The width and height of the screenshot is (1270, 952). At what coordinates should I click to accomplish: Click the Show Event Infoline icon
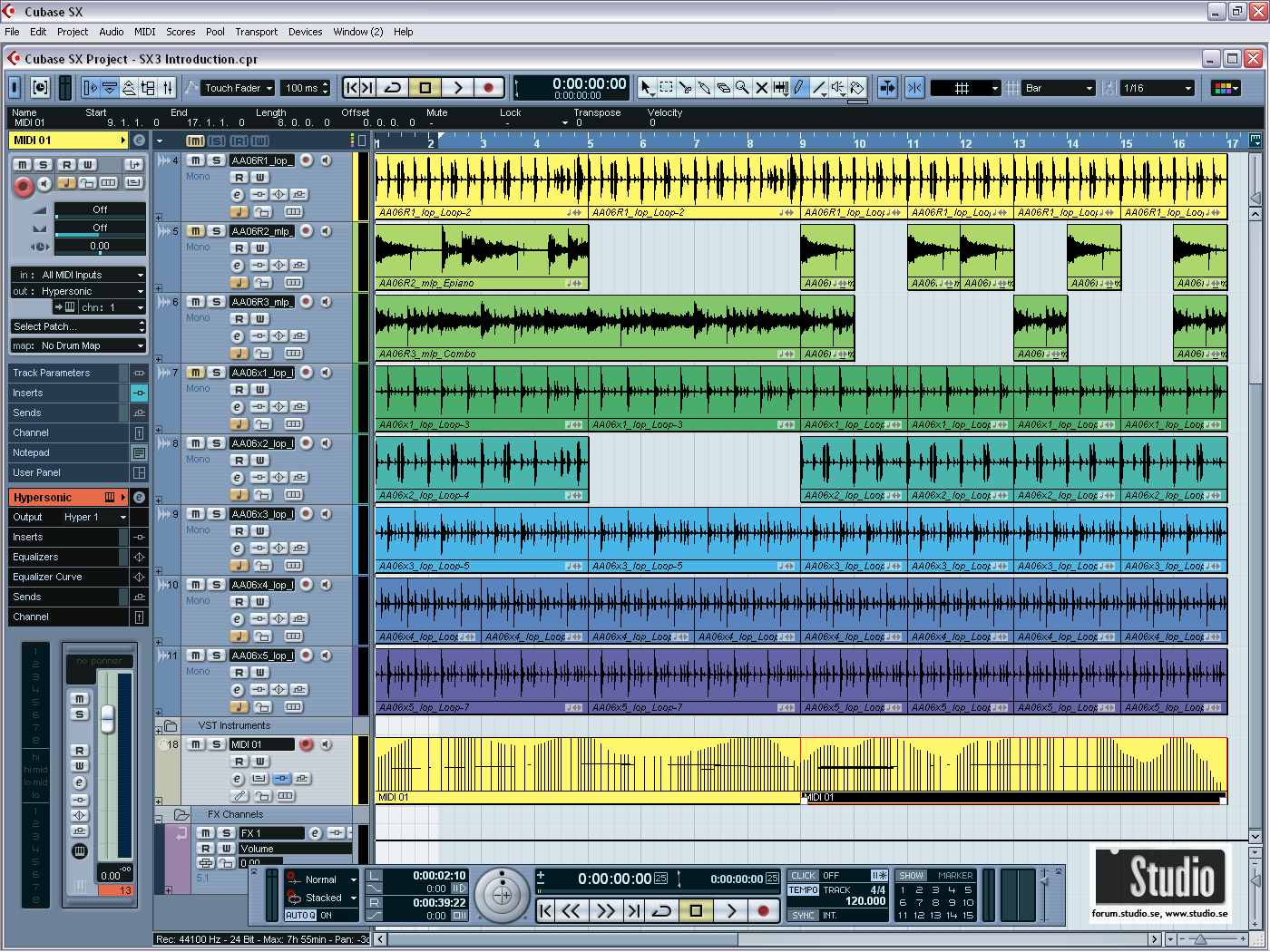click(x=110, y=88)
